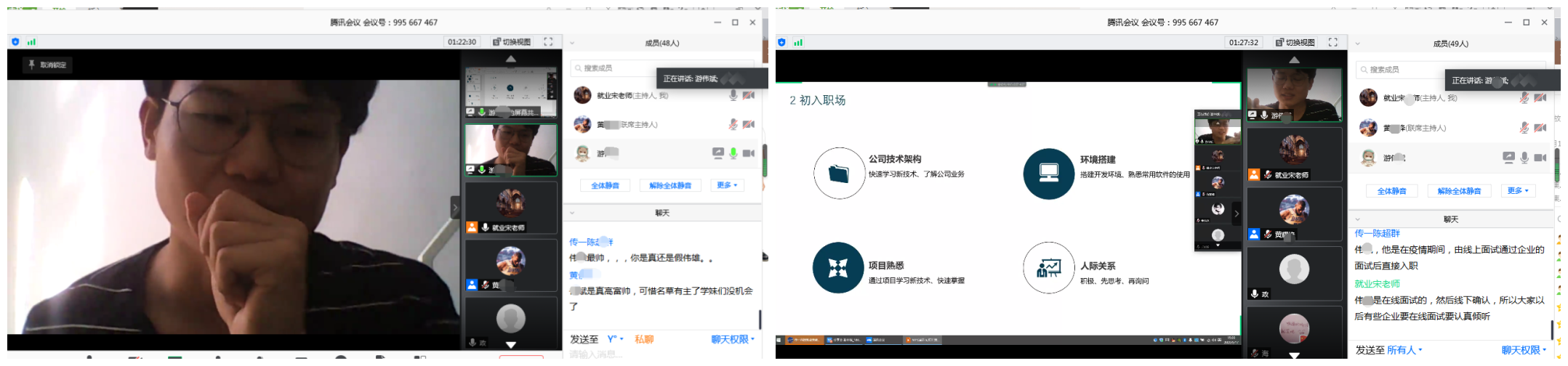Open 发送至 recipient dropdown in left window
1568x366 pixels.
pos(615,339)
